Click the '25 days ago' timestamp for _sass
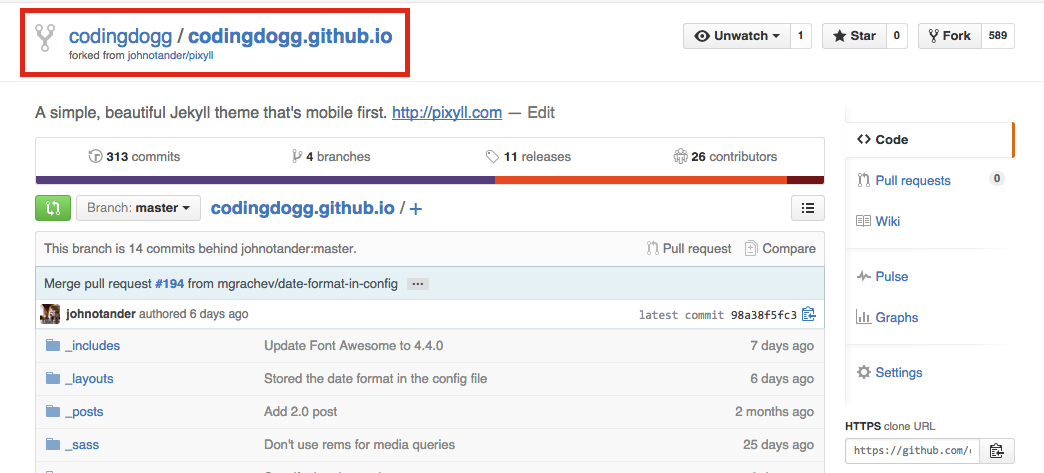1044x473 pixels. (x=778, y=444)
